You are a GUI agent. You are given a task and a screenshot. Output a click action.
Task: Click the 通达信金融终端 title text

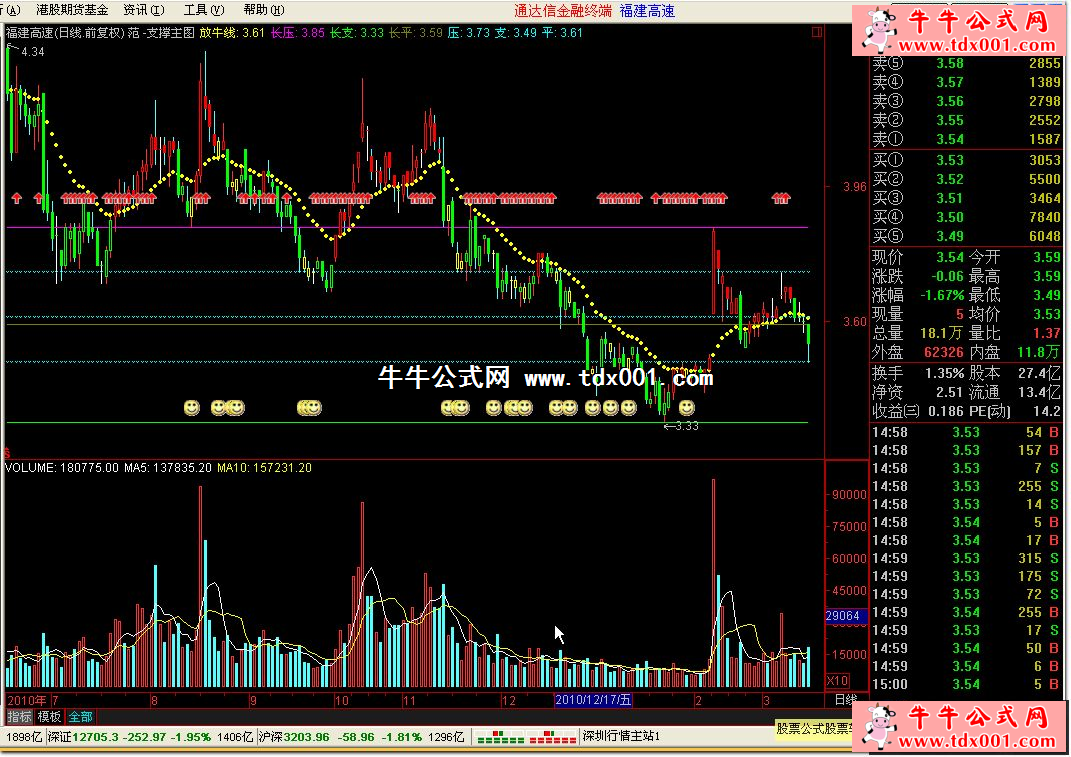563,11
